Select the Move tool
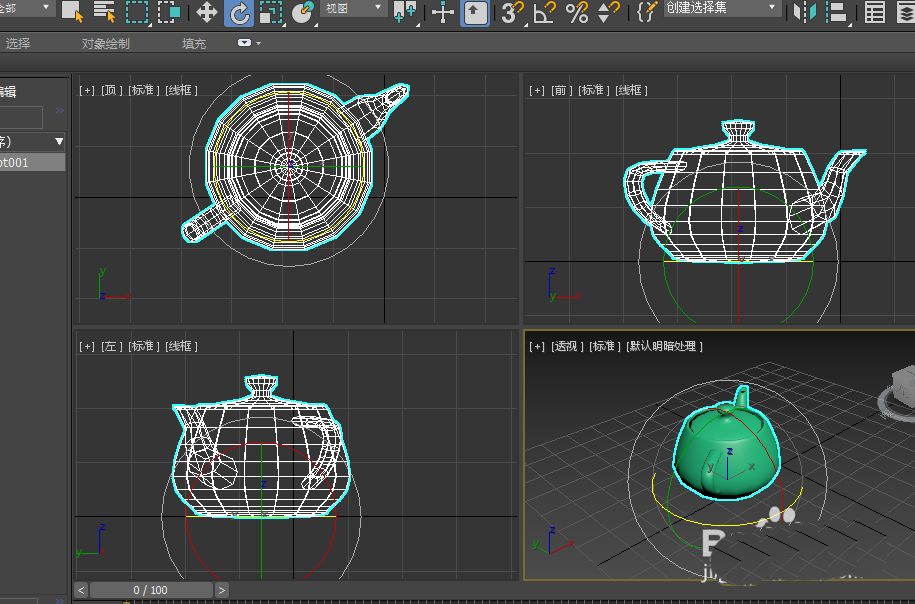This screenshot has width=915, height=604. point(207,12)
